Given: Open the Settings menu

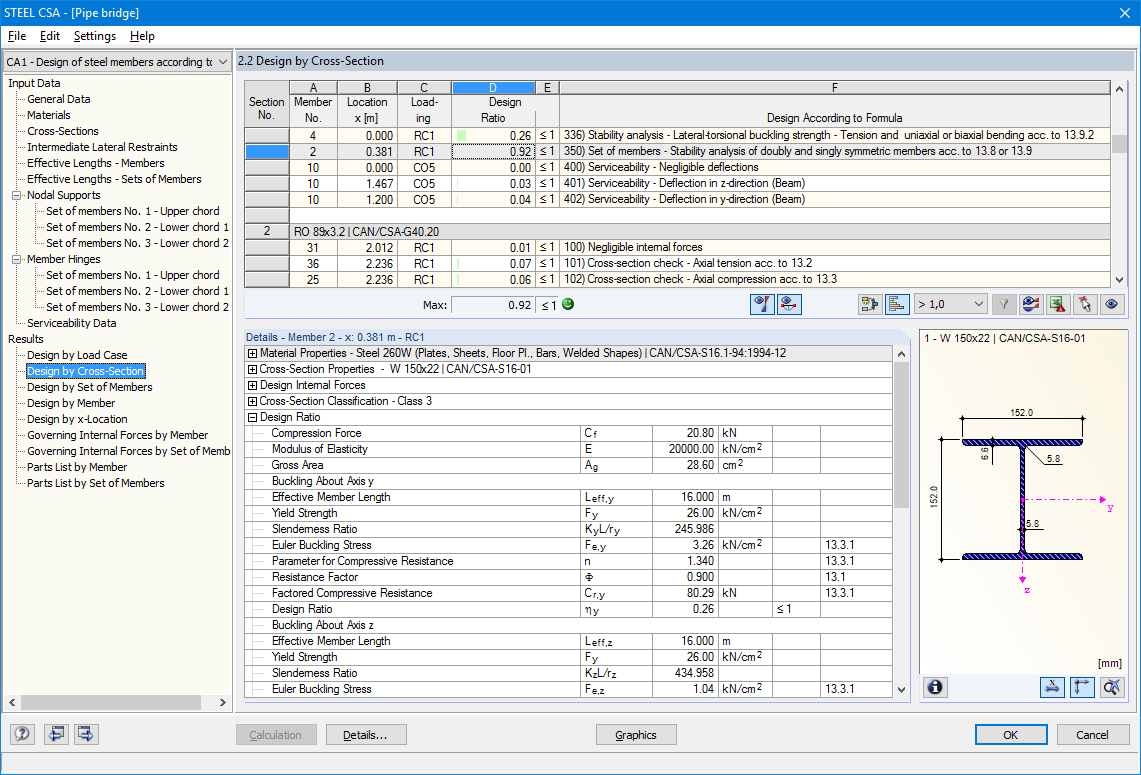Looking at the screenshot, I should click(x=94, y=35).
